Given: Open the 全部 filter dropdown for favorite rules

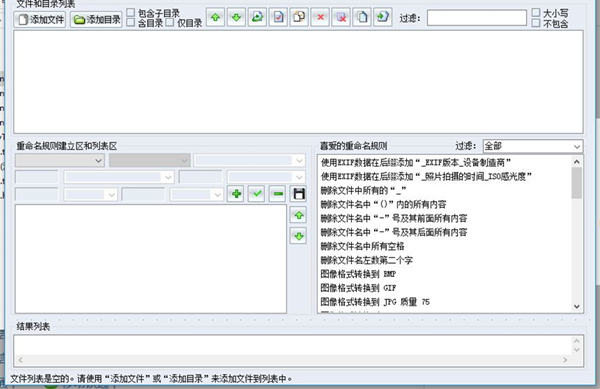Looking at the screenshot, I should click(x=533, y=146).
